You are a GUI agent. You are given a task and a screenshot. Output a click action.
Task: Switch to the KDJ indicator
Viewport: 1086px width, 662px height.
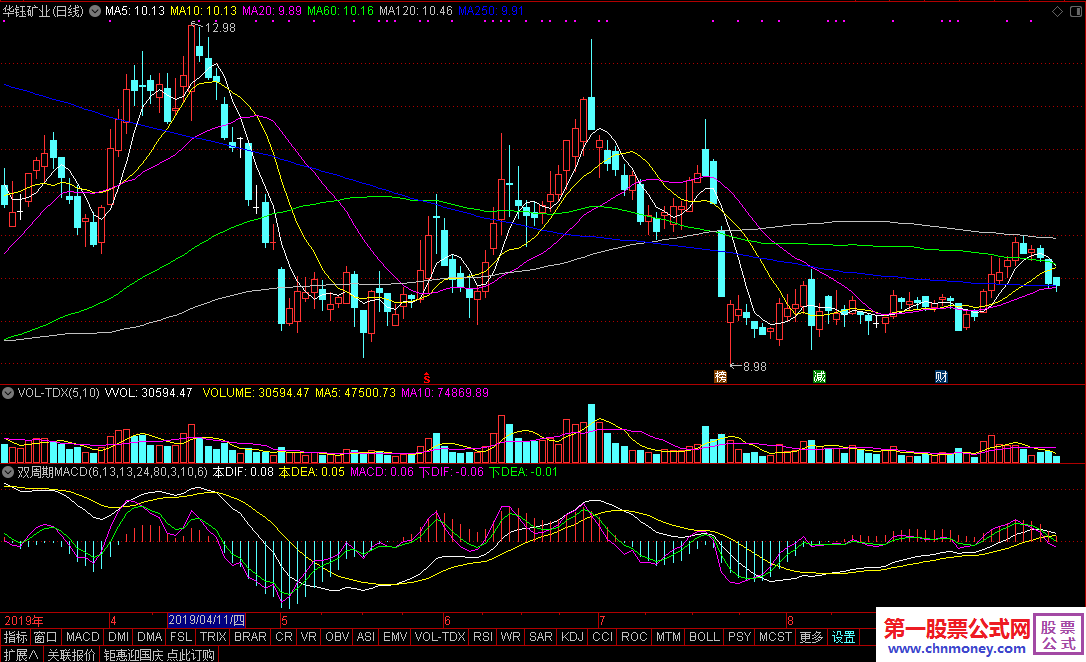(572, 637)
